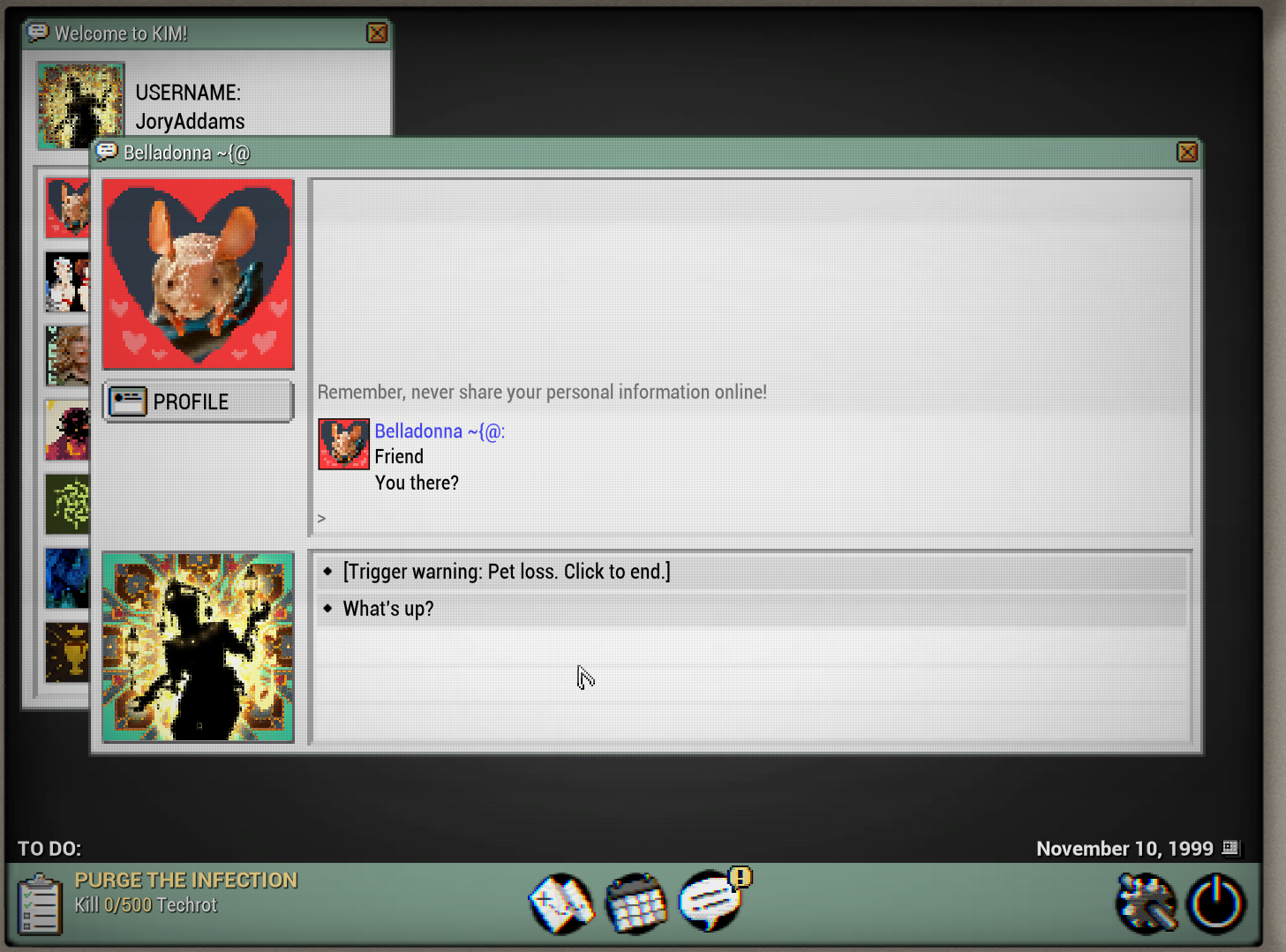This screenshot has height=952, width=1286.
Task: Click the small Belladonna avatar beside her message
Action: [x=343, y=444]
